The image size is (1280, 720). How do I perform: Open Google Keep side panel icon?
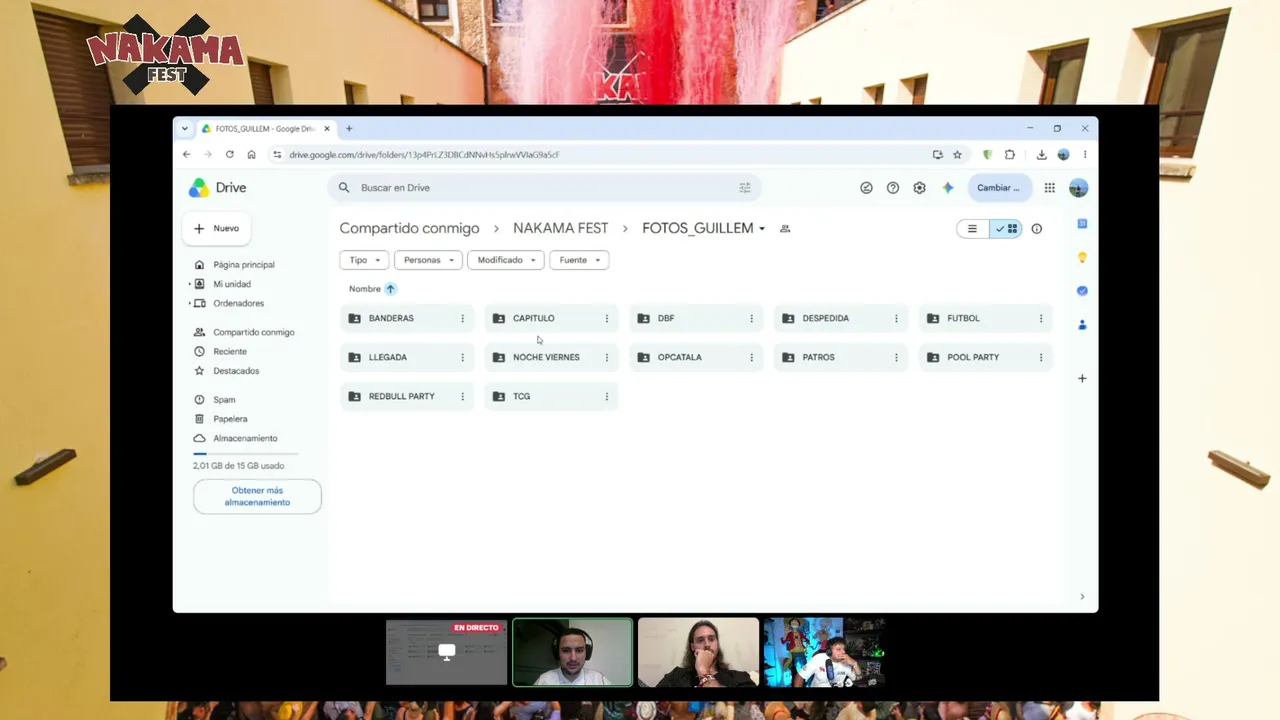(1082, 258)
